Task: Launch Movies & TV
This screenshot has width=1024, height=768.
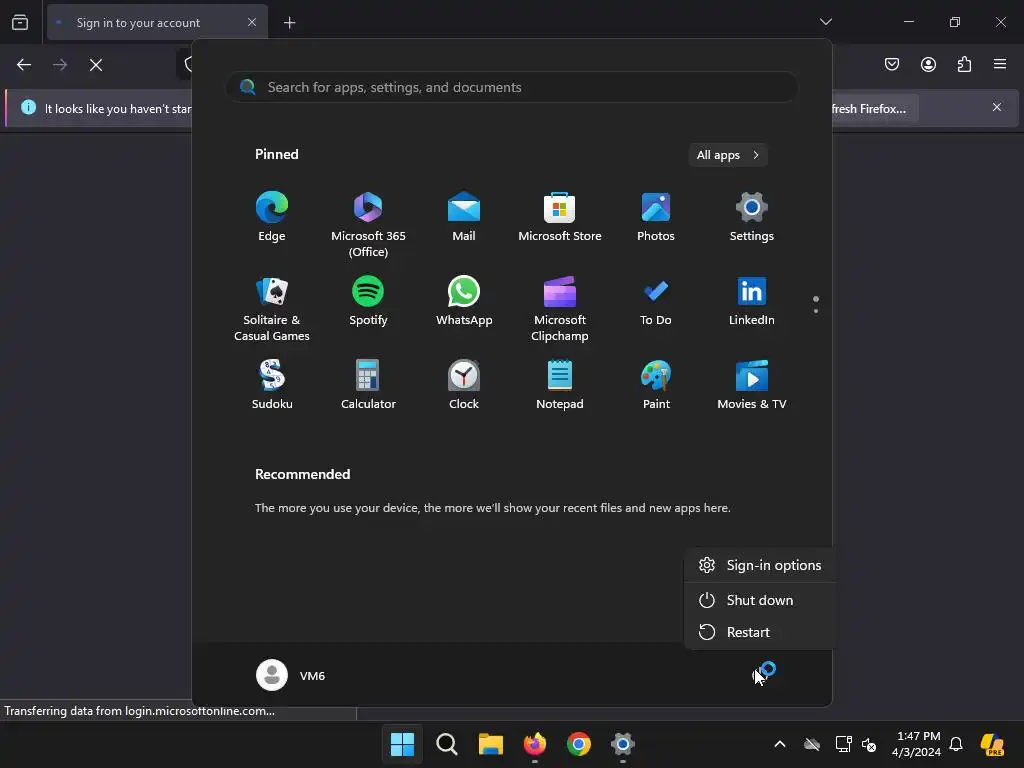Action: (x=752, y=385)
